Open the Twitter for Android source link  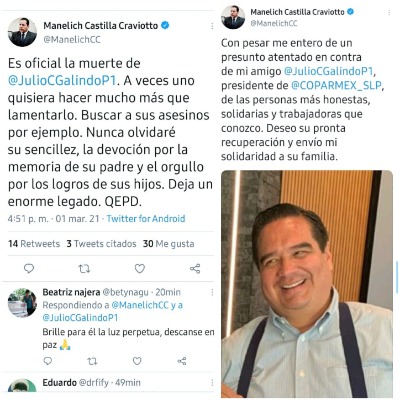(146, 219)
